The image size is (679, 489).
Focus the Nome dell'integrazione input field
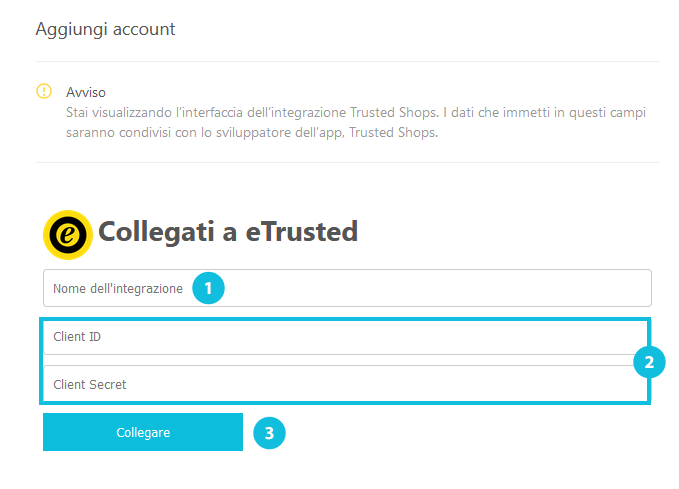(x=347, y=288)
